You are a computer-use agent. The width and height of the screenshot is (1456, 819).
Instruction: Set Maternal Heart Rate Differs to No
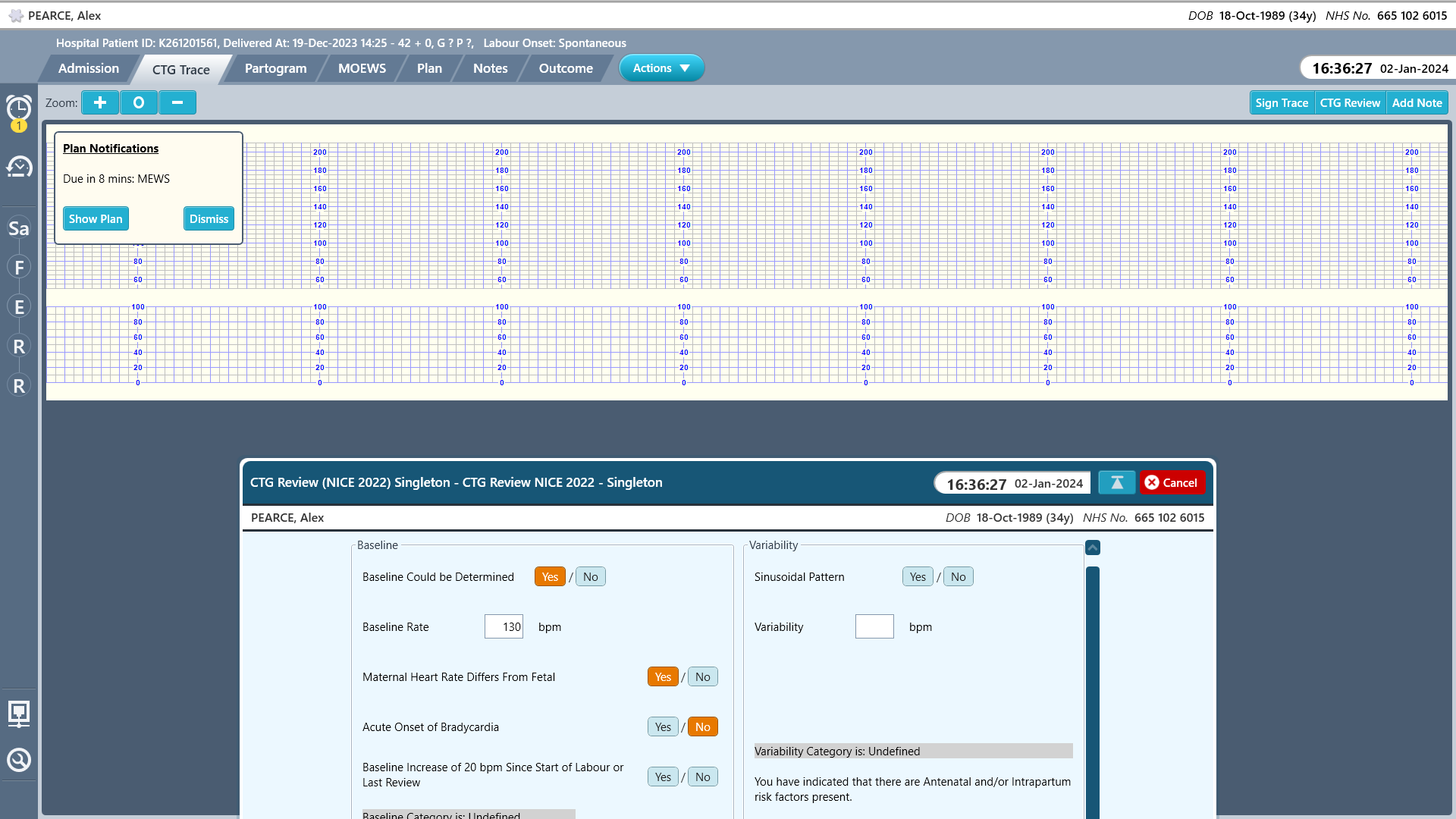click(x=702, y=677)
